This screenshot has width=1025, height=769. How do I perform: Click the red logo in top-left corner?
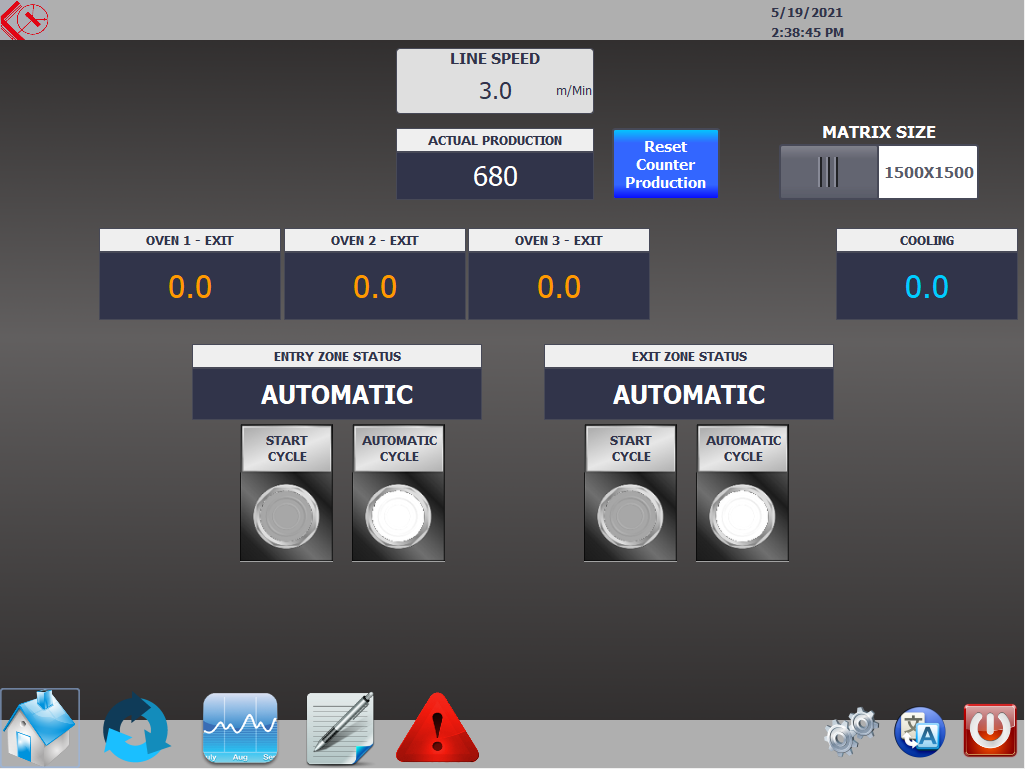click(x=25, y=20)
